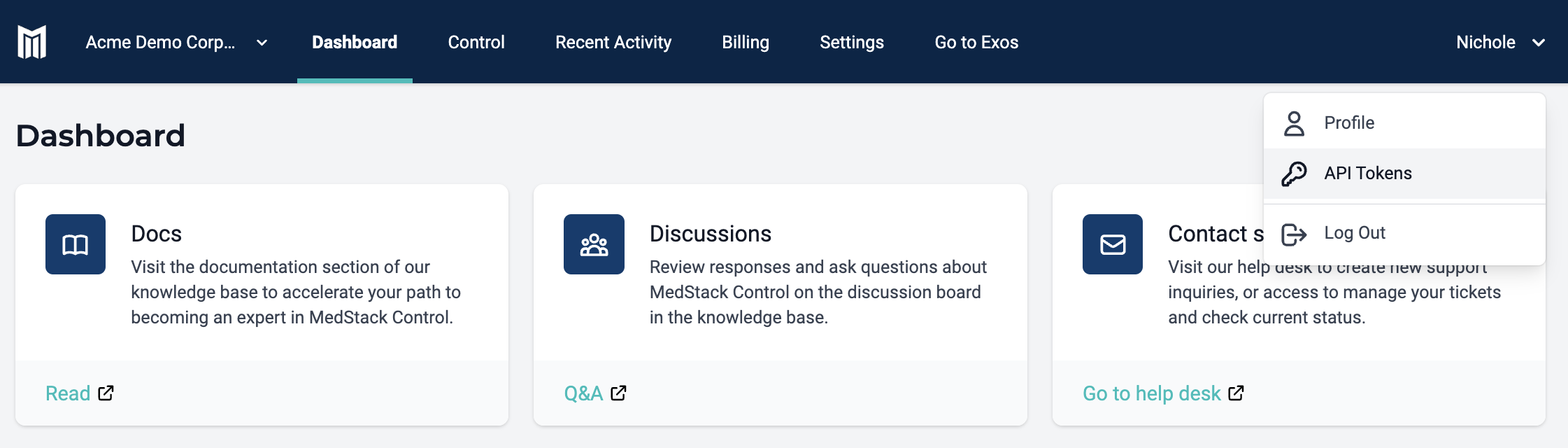Open the Settings tab

(x=852, y=42)
